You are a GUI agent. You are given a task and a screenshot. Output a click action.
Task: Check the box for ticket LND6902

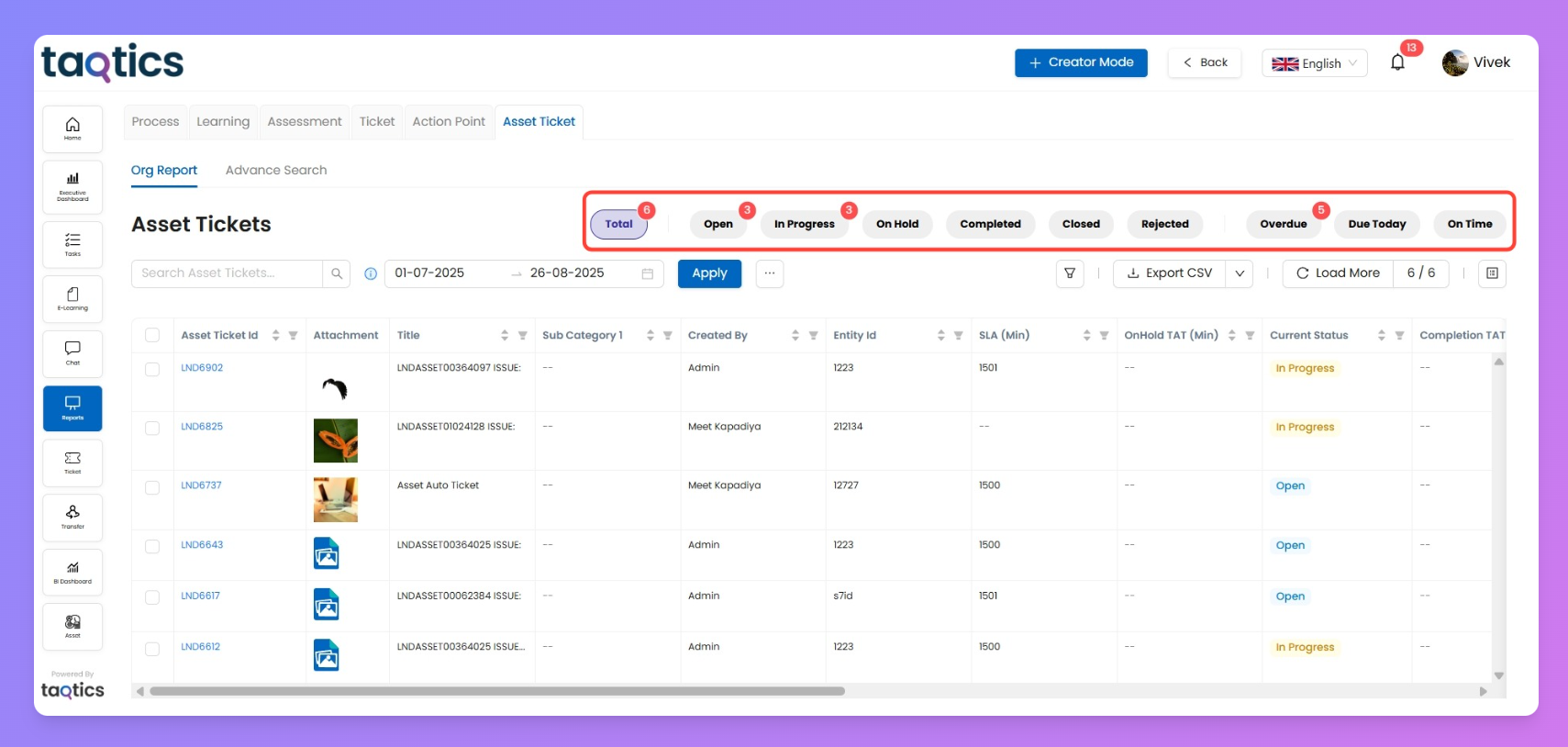tap(152, 369)
